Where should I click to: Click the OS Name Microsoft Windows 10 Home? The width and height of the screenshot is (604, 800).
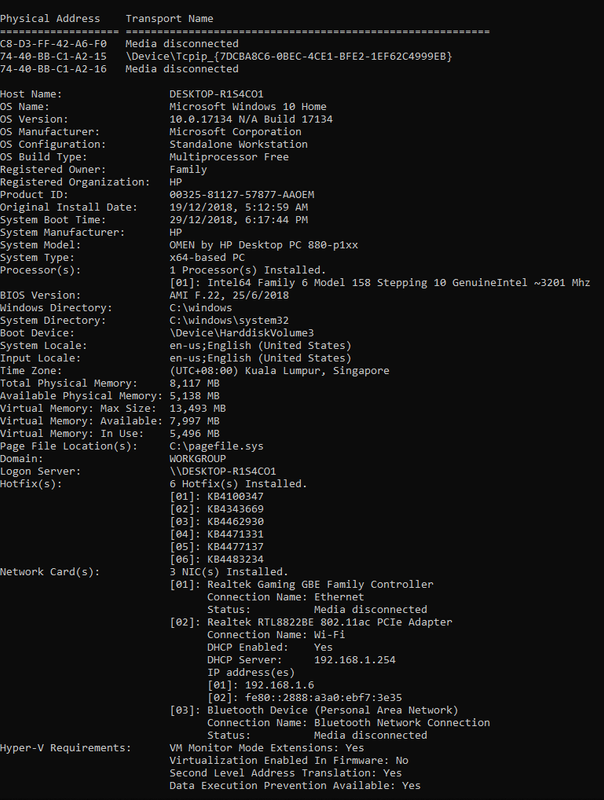pyautogui.click(x=248, y=107)
